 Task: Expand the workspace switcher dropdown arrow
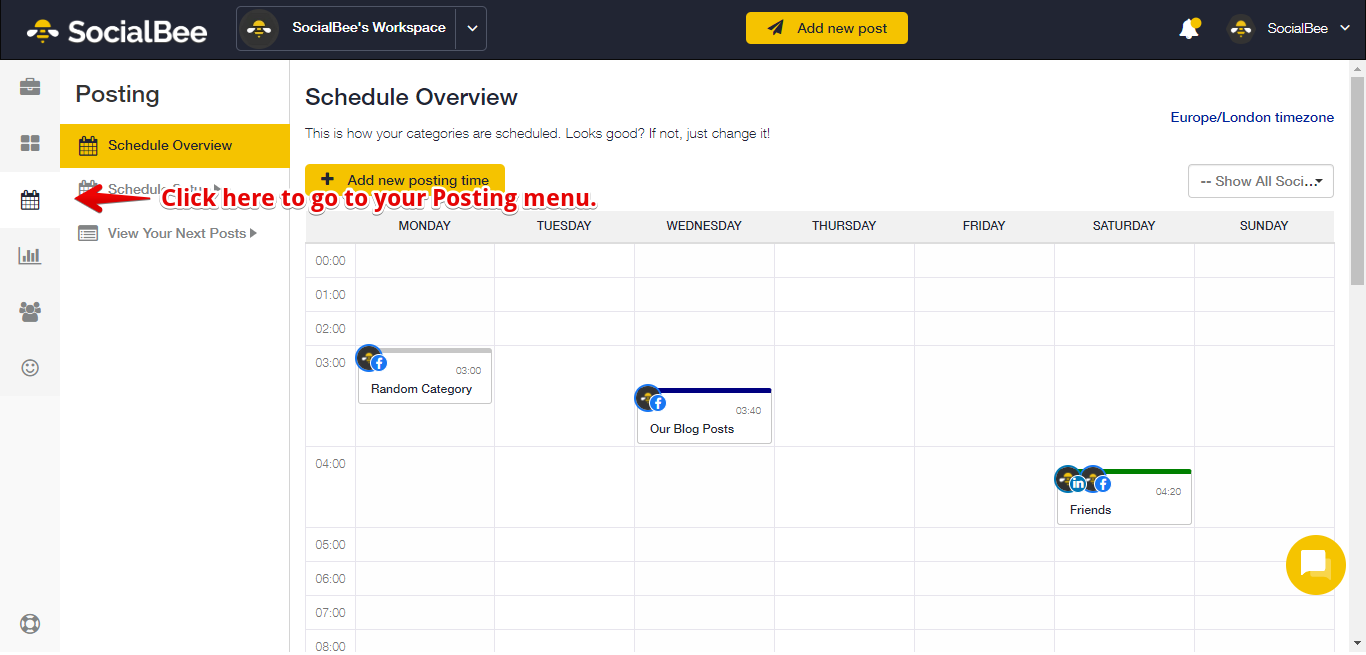pyautogui.click(x=471, y=28)
